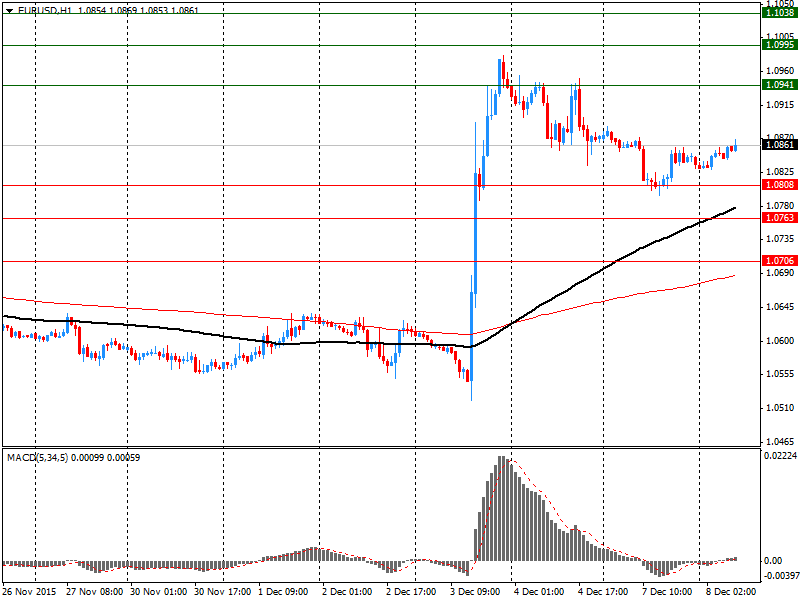
Task: Click the MACD scale value 0.02224
Action: (780, 456)
